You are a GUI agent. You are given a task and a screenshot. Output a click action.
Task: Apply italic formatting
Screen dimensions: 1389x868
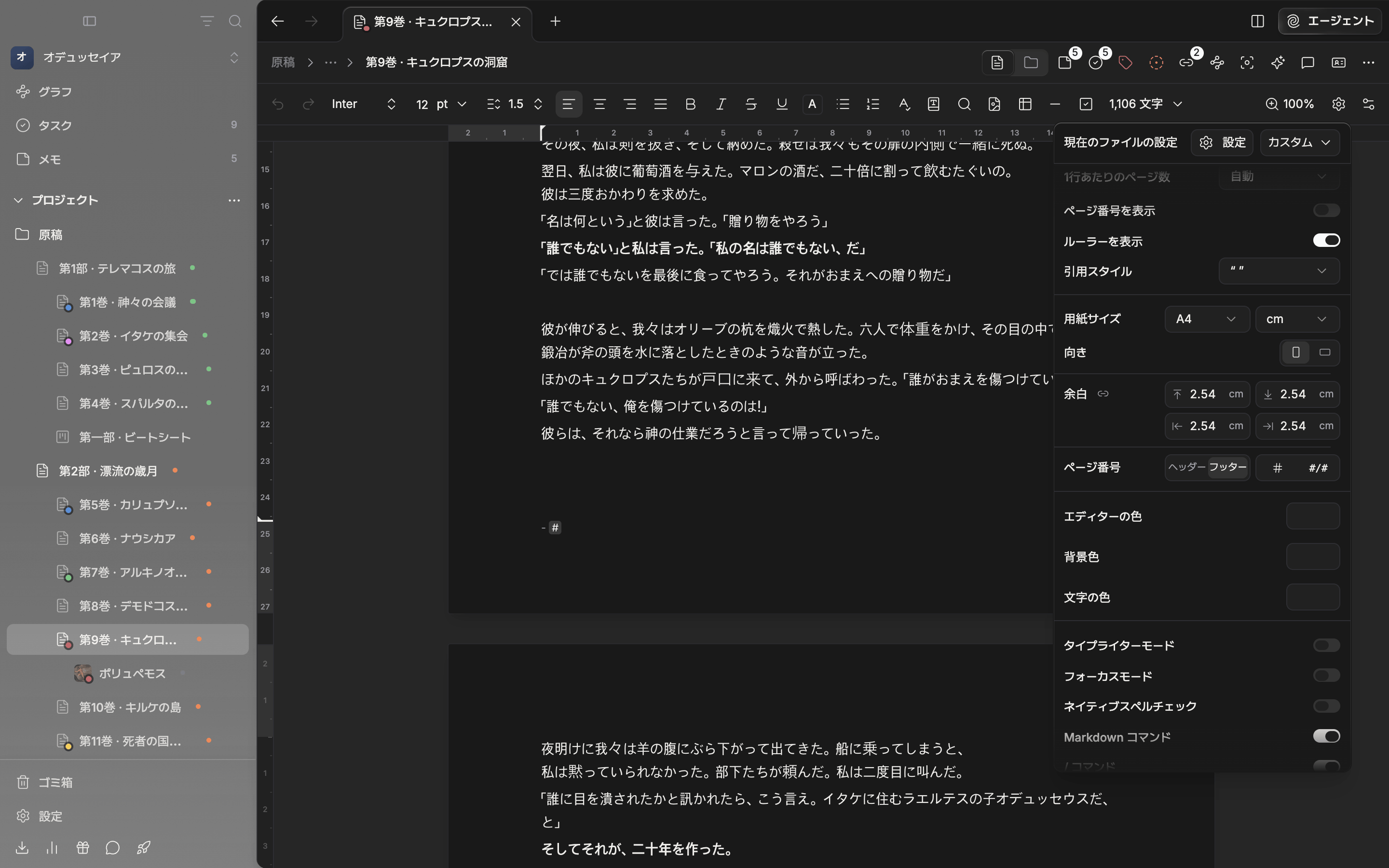point(721,104)
